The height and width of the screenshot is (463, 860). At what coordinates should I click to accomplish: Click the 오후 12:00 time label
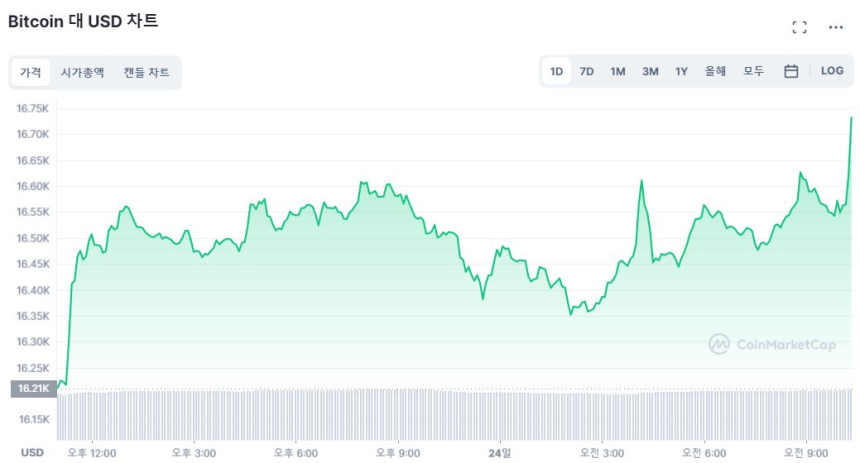coord(92,453)
